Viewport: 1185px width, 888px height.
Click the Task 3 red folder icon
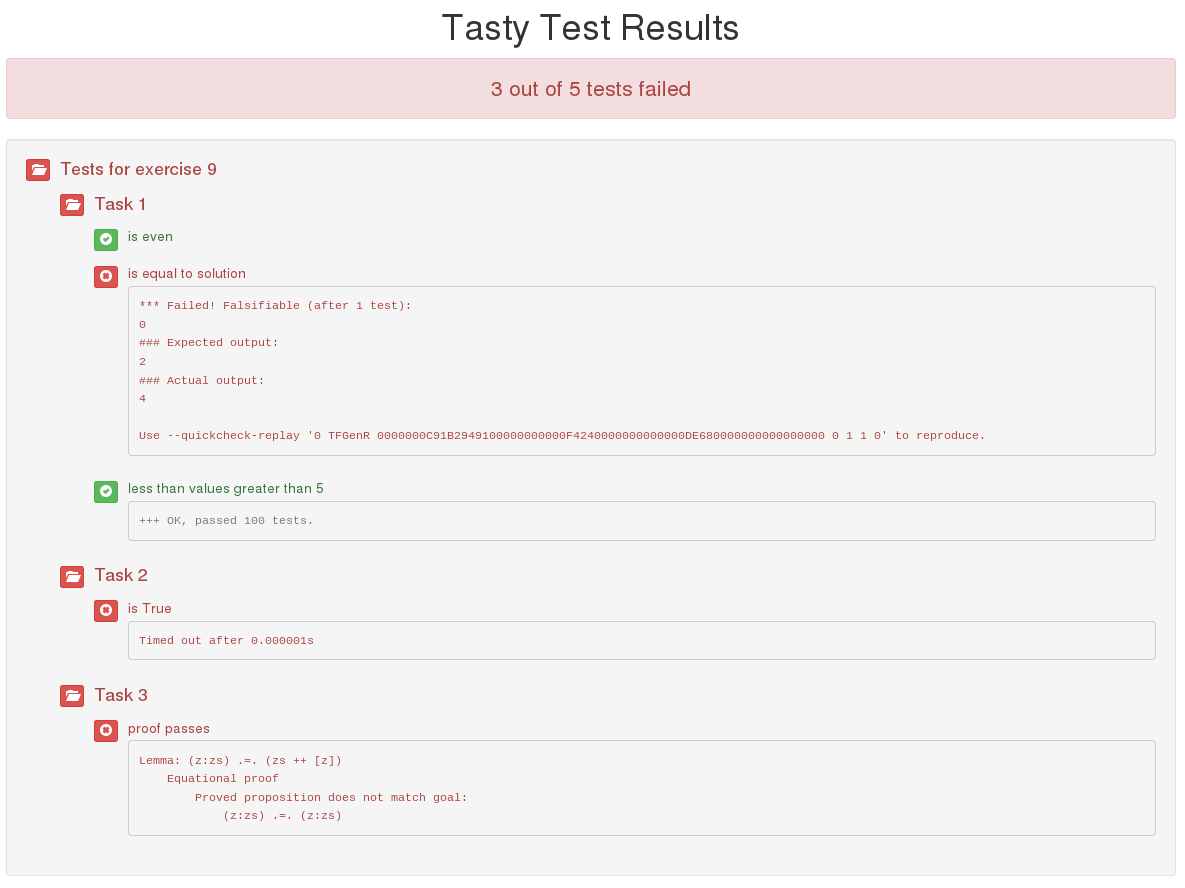[73, 696]
